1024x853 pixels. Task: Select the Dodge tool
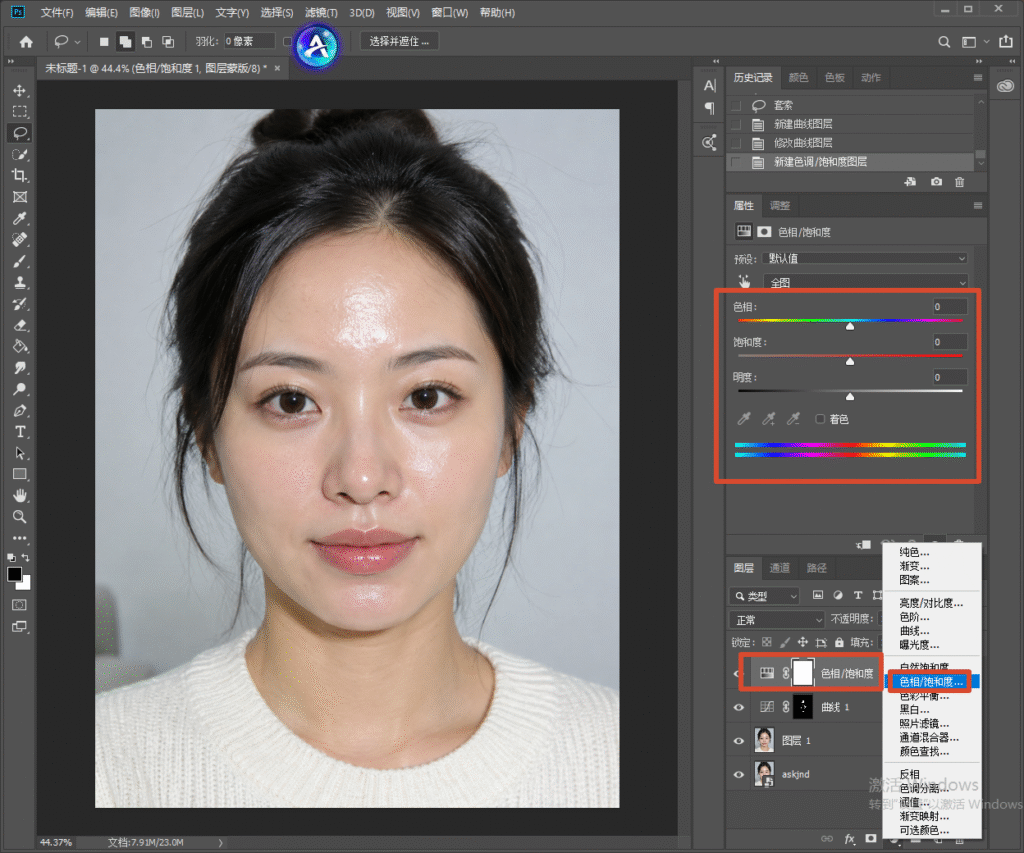(20, 389)
